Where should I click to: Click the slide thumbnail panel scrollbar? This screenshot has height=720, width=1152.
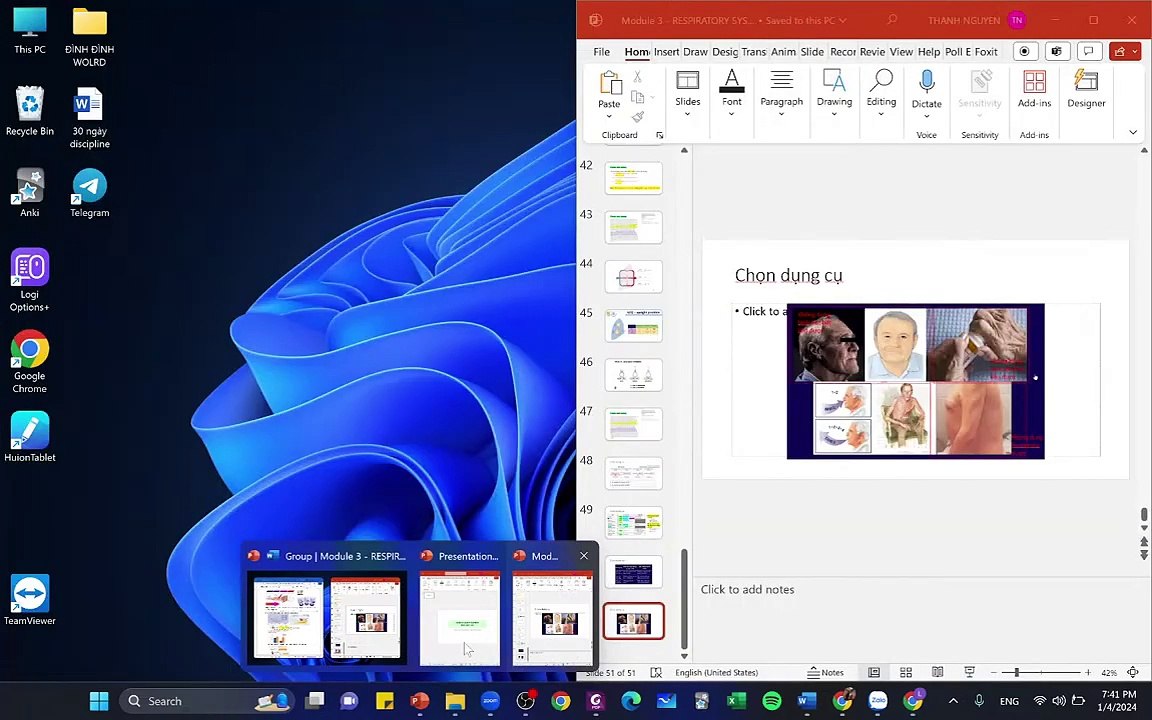(x=685, y=599)
